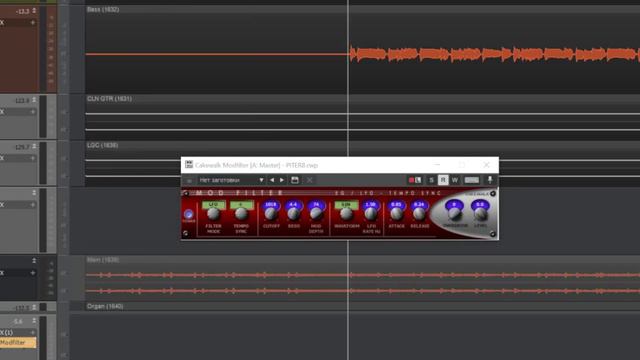Screen dimensions: 640x360
Task: Click the Tempo Sync value display
Action: (x=241, y=204)
